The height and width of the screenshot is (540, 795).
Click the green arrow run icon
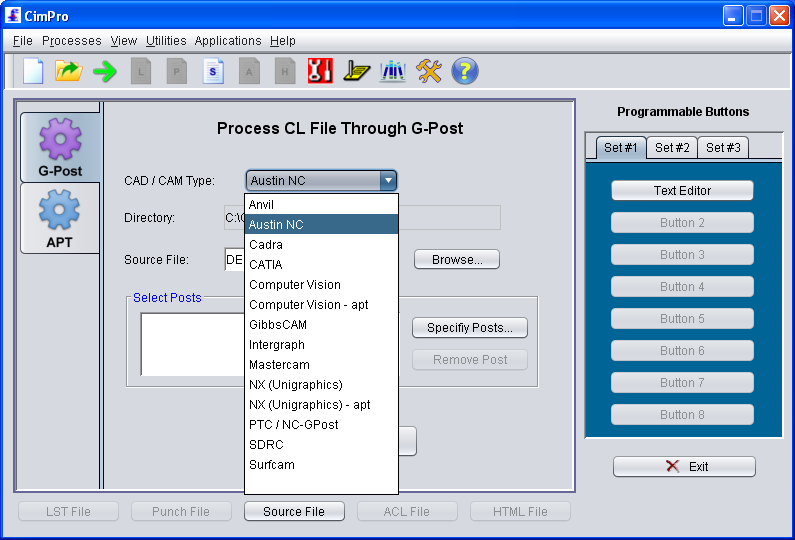click(105, 71)
